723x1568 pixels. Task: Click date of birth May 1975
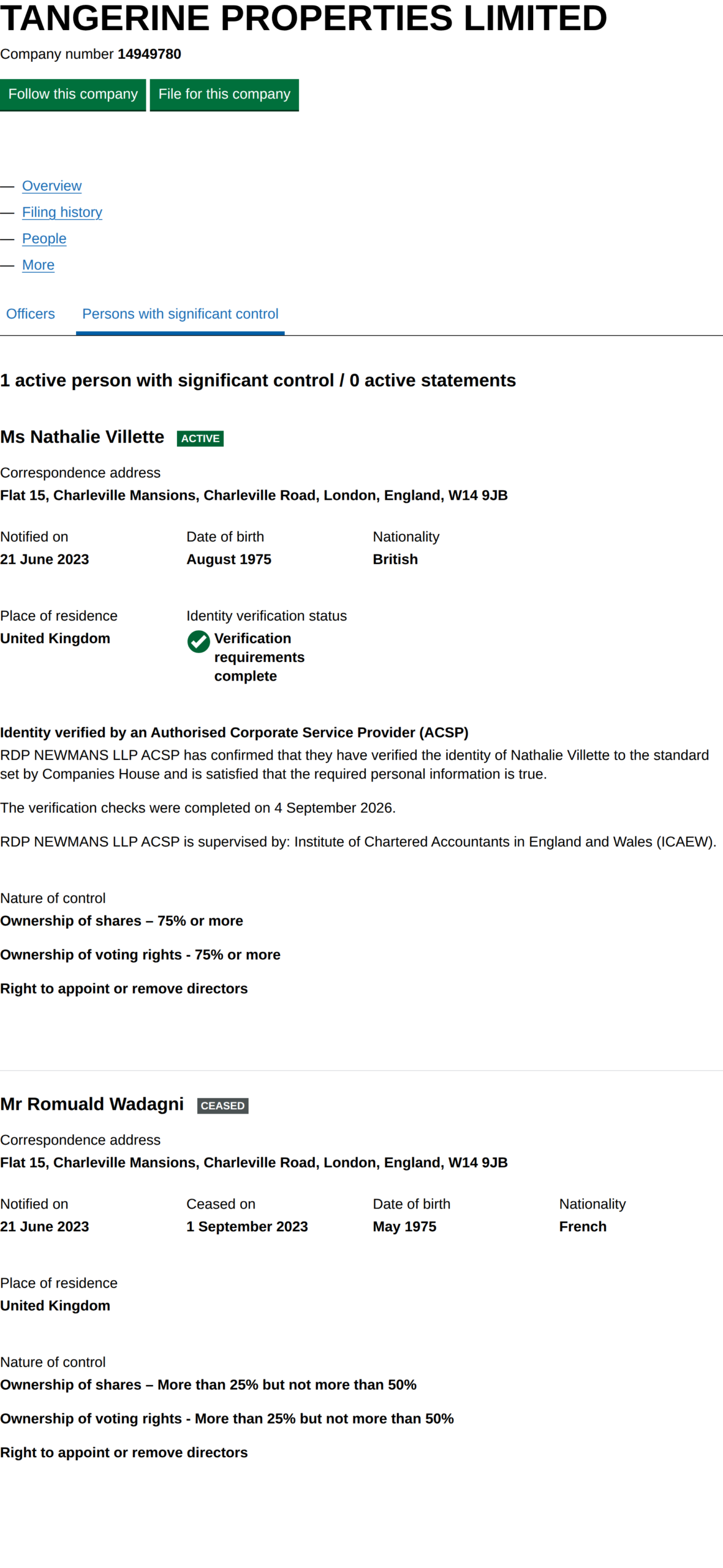click(404, 1226)
